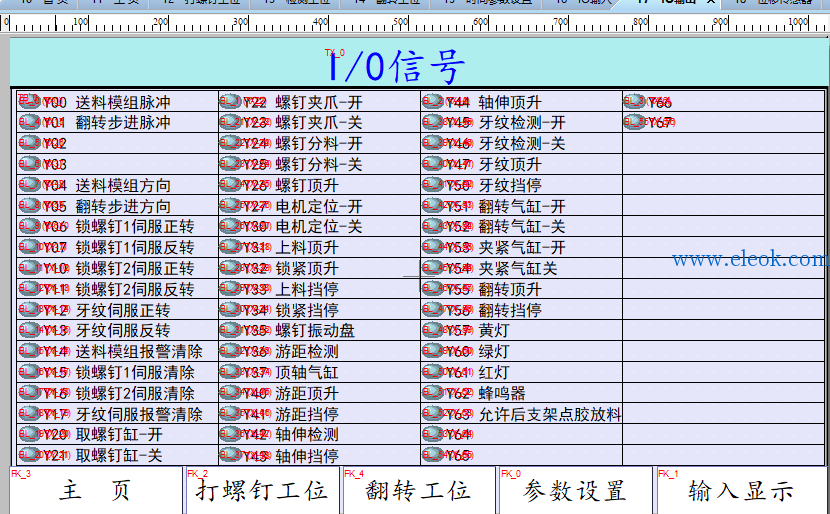The image size is (830, 514).
Task: Toggle the Y43 轴伸挡停 bit lamp
Action: coord(230,454)
